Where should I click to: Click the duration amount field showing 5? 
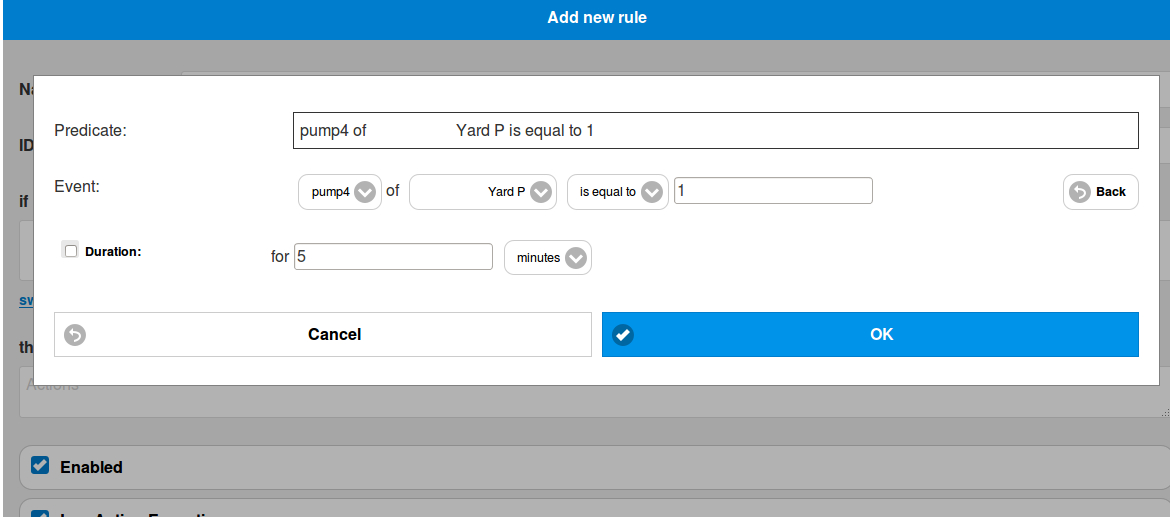click(x=393, y=256)
